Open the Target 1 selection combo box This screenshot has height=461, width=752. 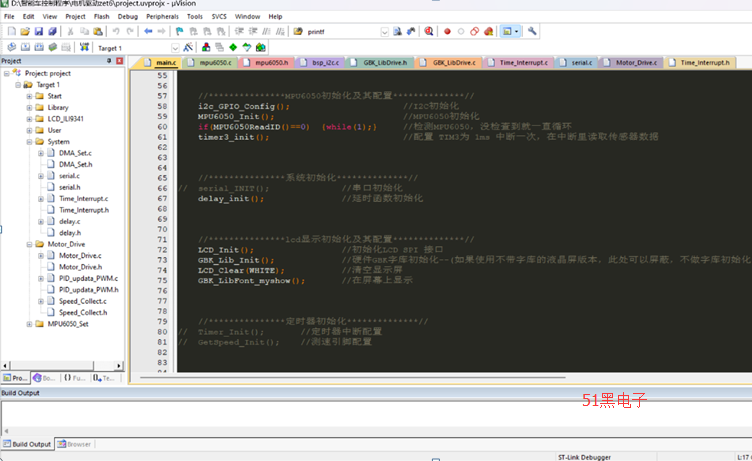point(137,48)
